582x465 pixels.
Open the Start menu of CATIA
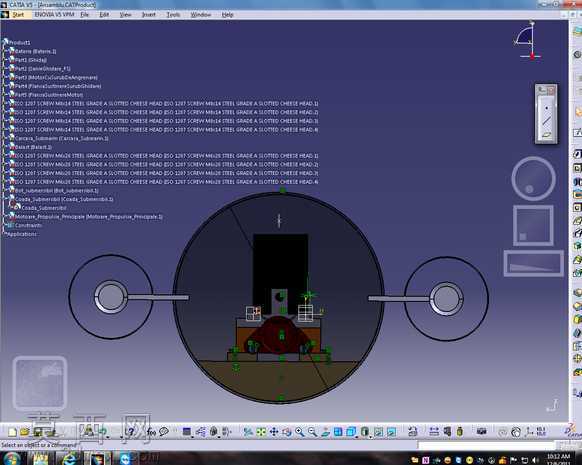click(18, 15)
